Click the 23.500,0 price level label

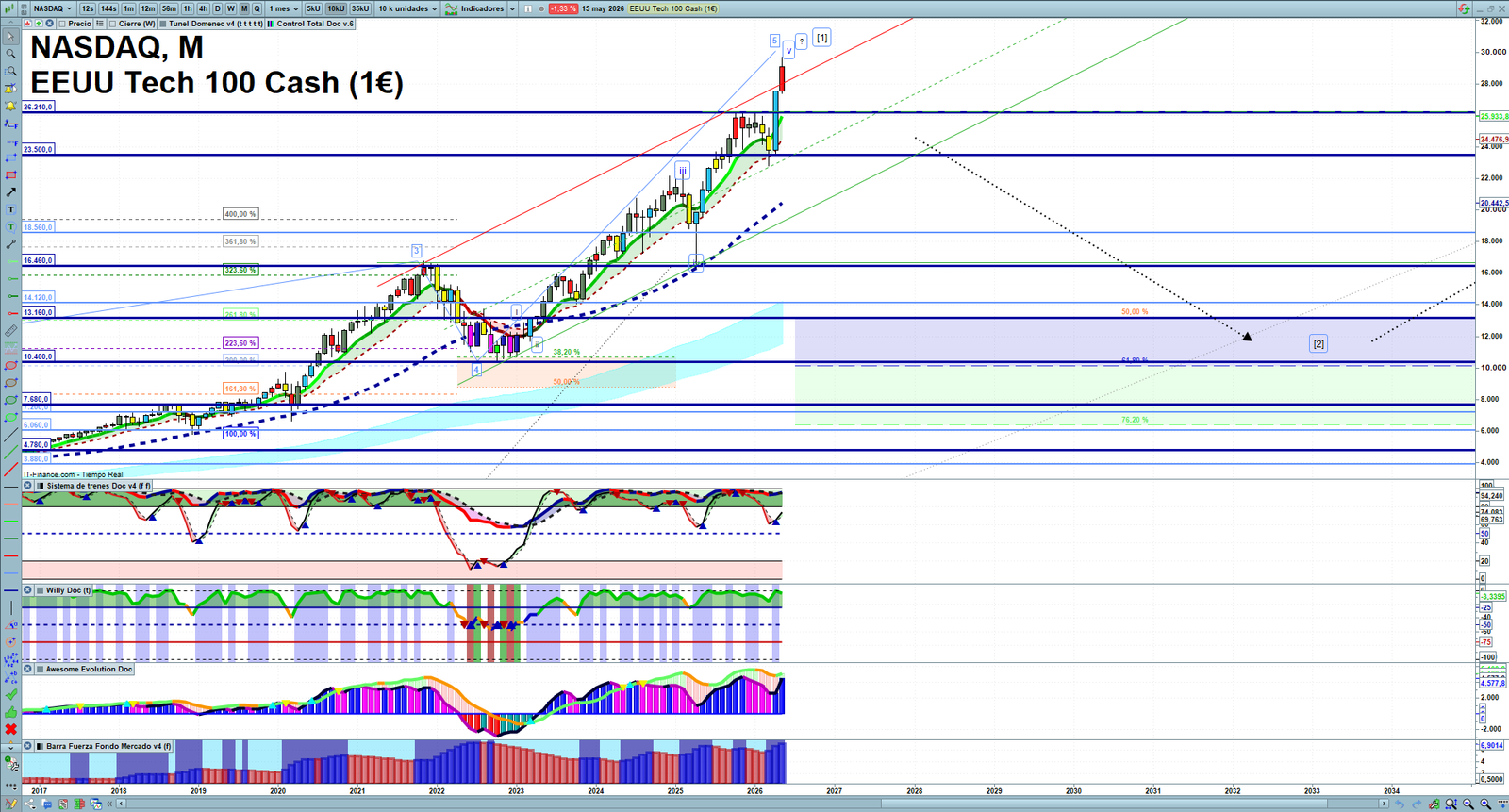tap(39, 149)
